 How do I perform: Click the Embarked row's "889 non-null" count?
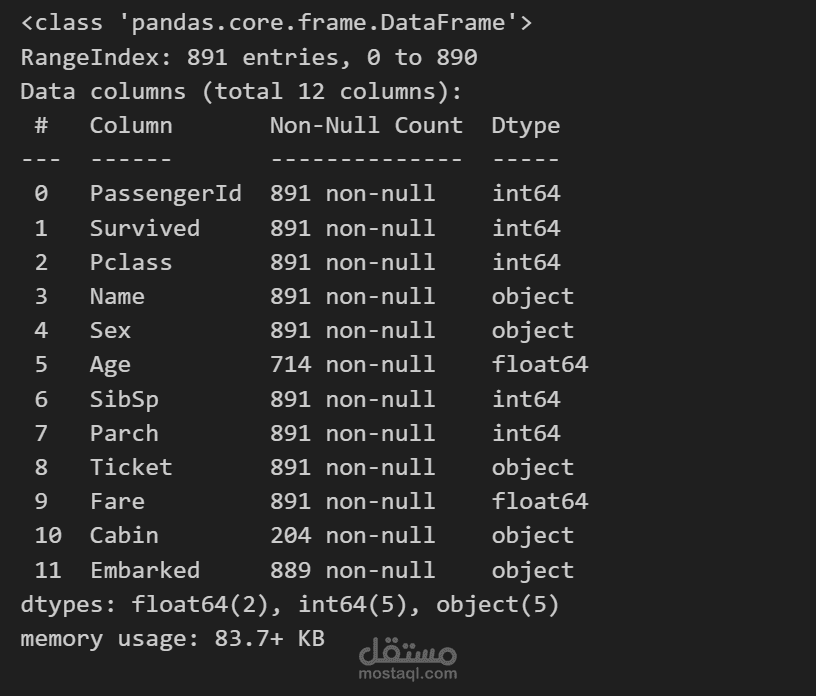(x=352, y=570)
